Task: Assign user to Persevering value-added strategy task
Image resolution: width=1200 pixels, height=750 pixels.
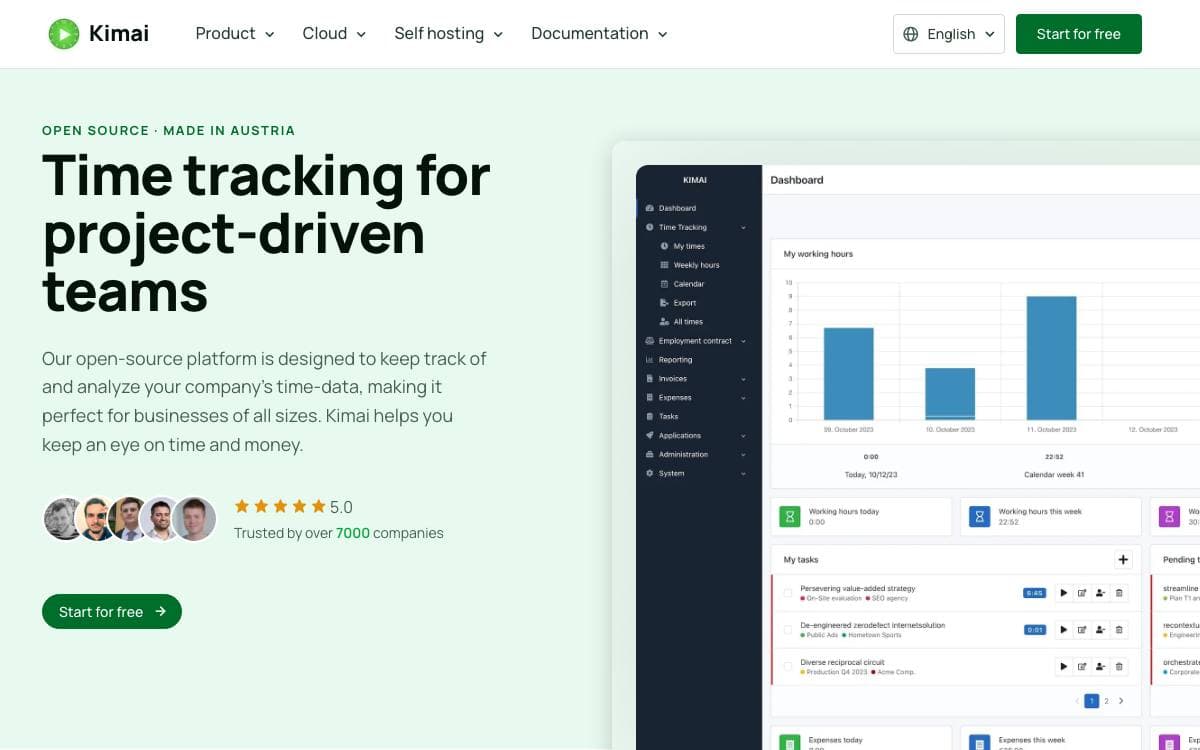Action: (x=1100, y=593)
